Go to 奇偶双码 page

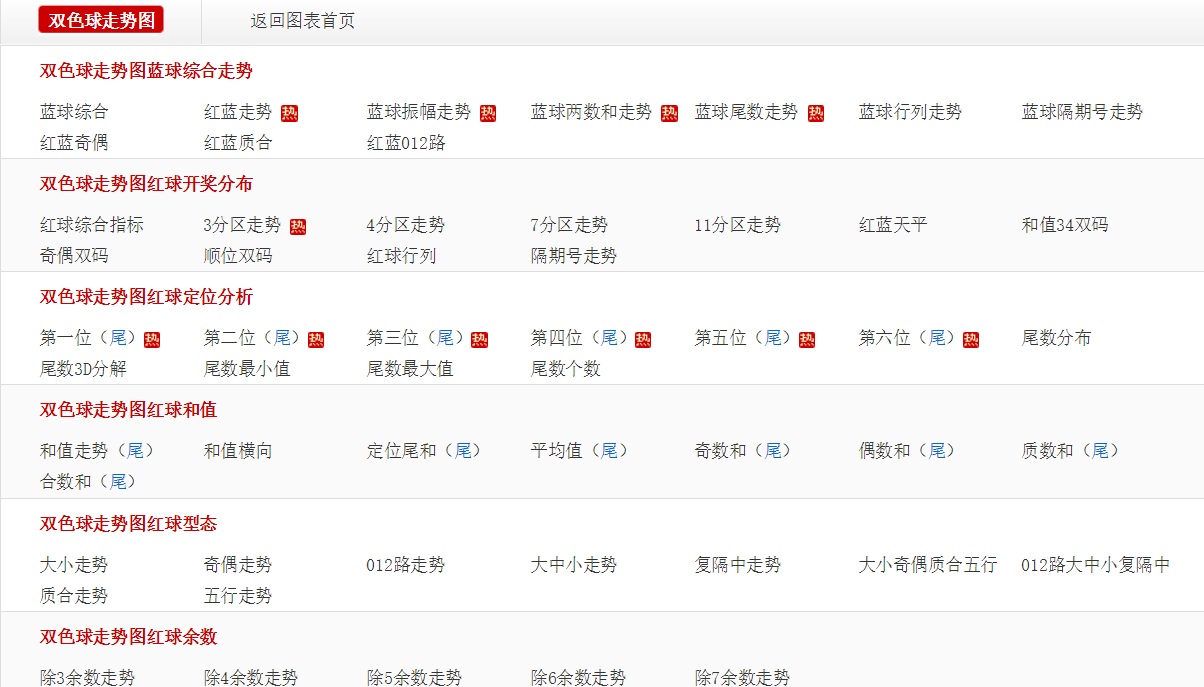(x=74, y=256)
